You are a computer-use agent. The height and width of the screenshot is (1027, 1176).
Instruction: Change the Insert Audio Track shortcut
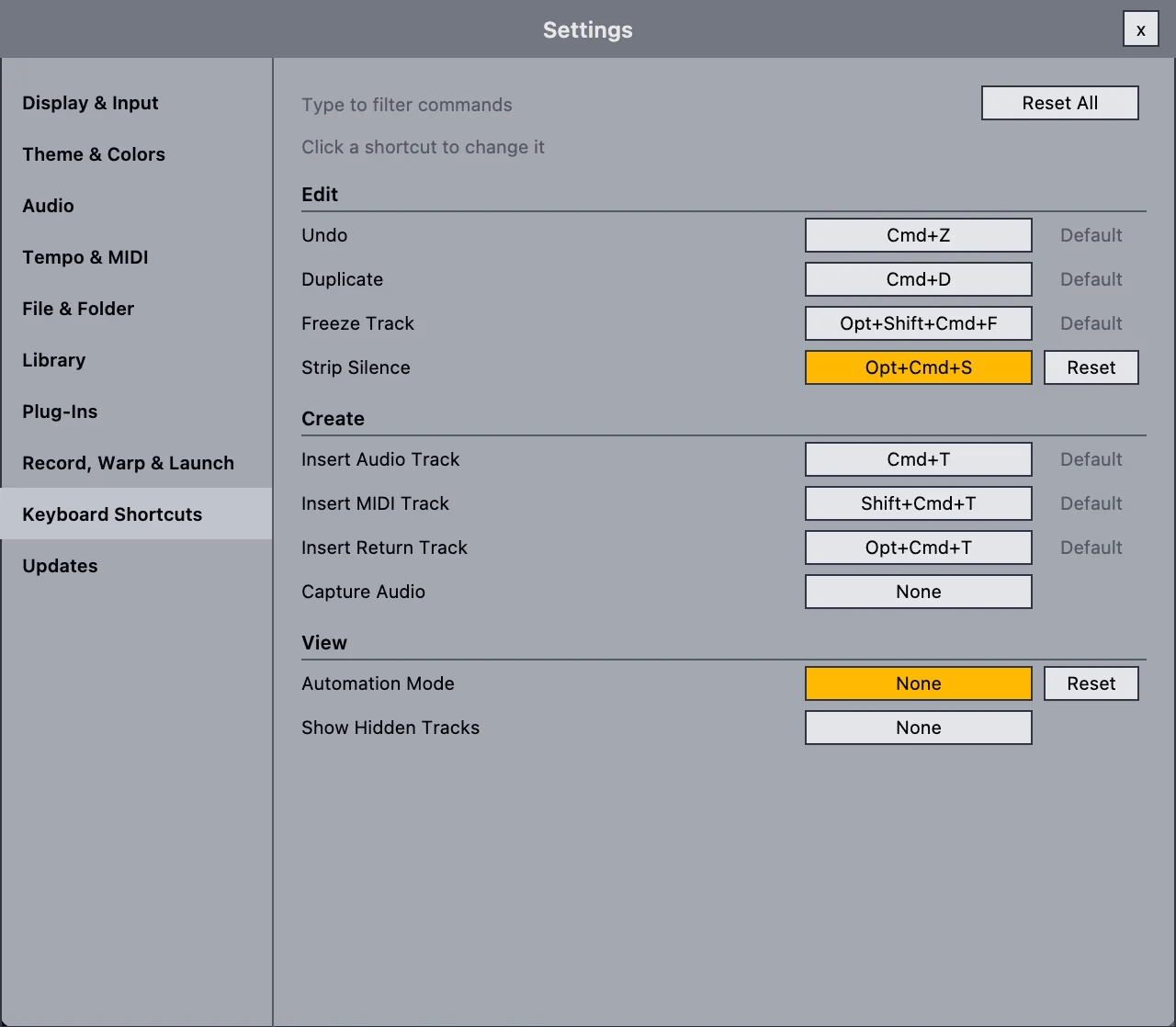tap(919, 459)
